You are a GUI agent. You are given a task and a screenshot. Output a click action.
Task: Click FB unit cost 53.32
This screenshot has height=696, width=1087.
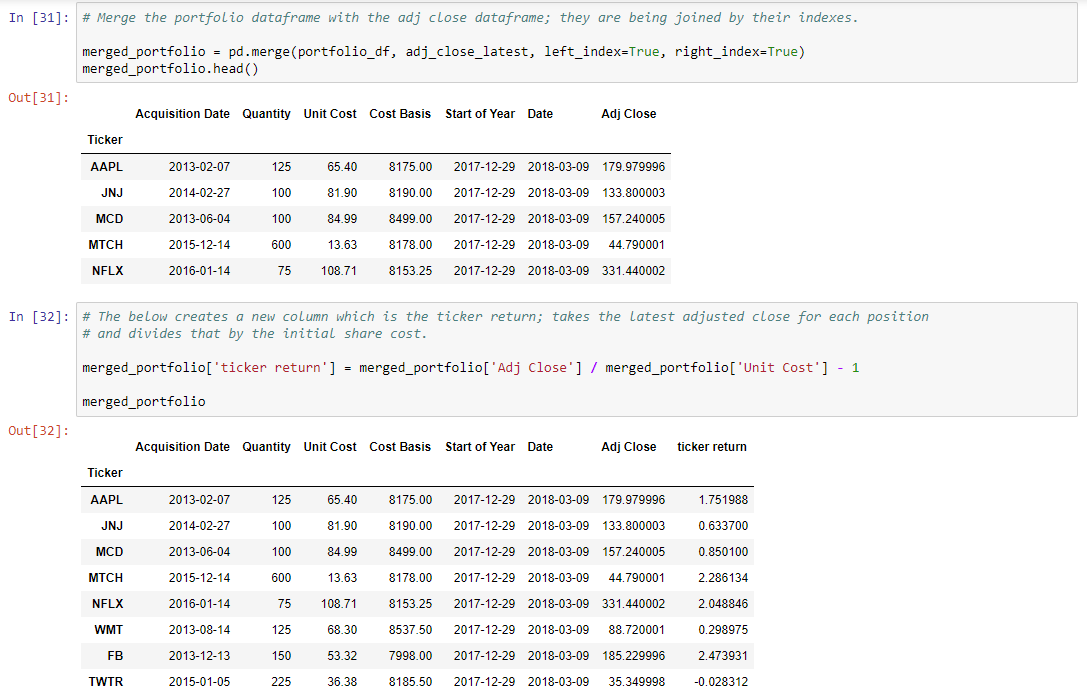(342, 656)
